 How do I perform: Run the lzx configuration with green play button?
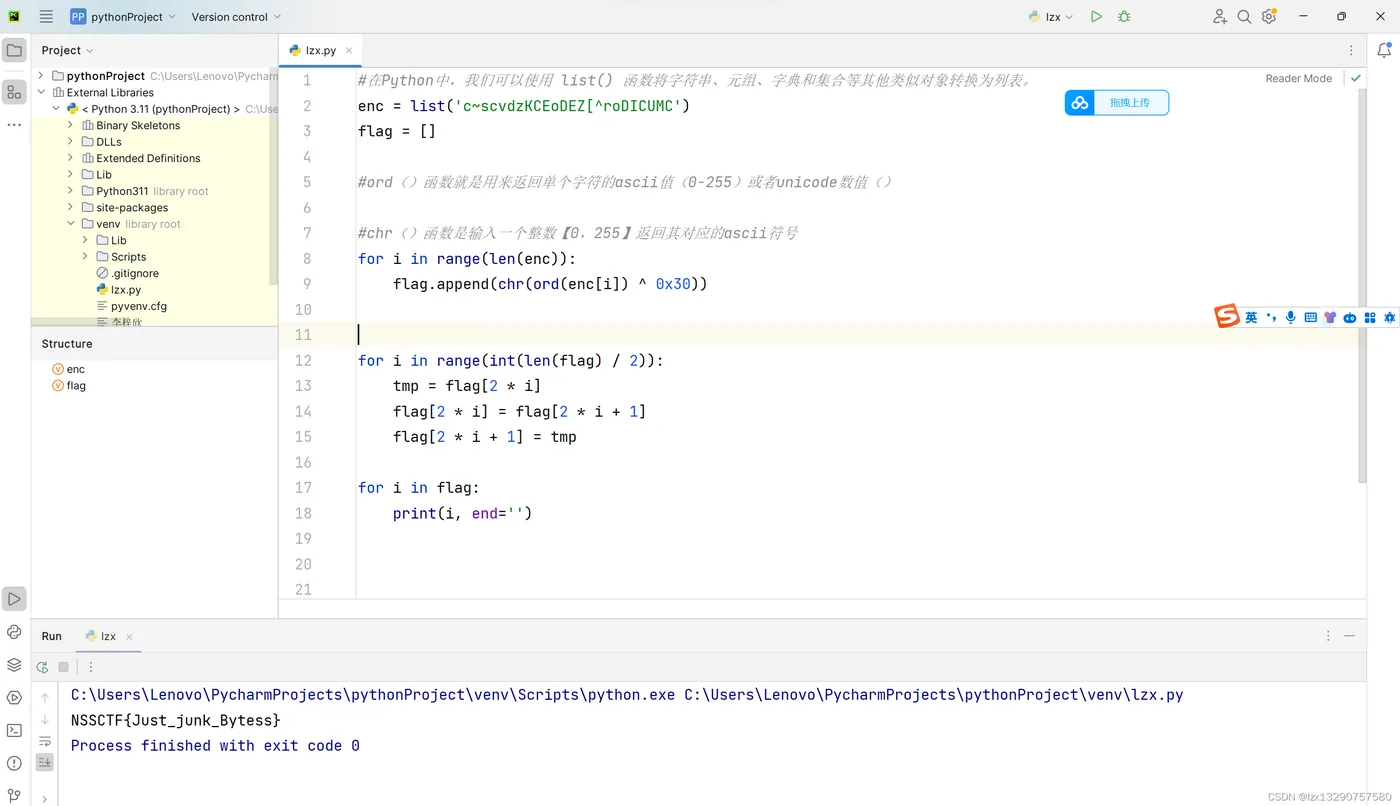click(x=1096, y=17)
